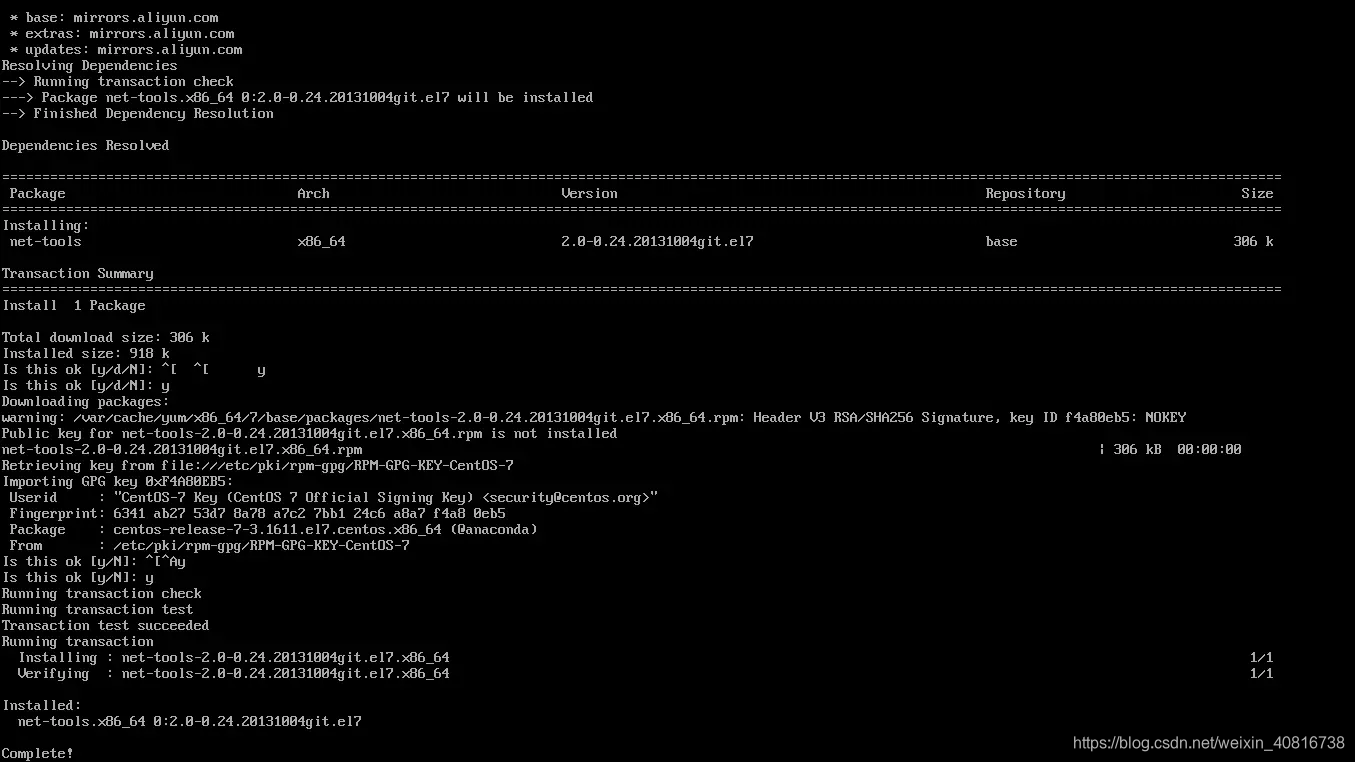This screenshot has width=1355, height=762.
Task: Click 'net-tools' name in the table row
Action: coord(46,242)
